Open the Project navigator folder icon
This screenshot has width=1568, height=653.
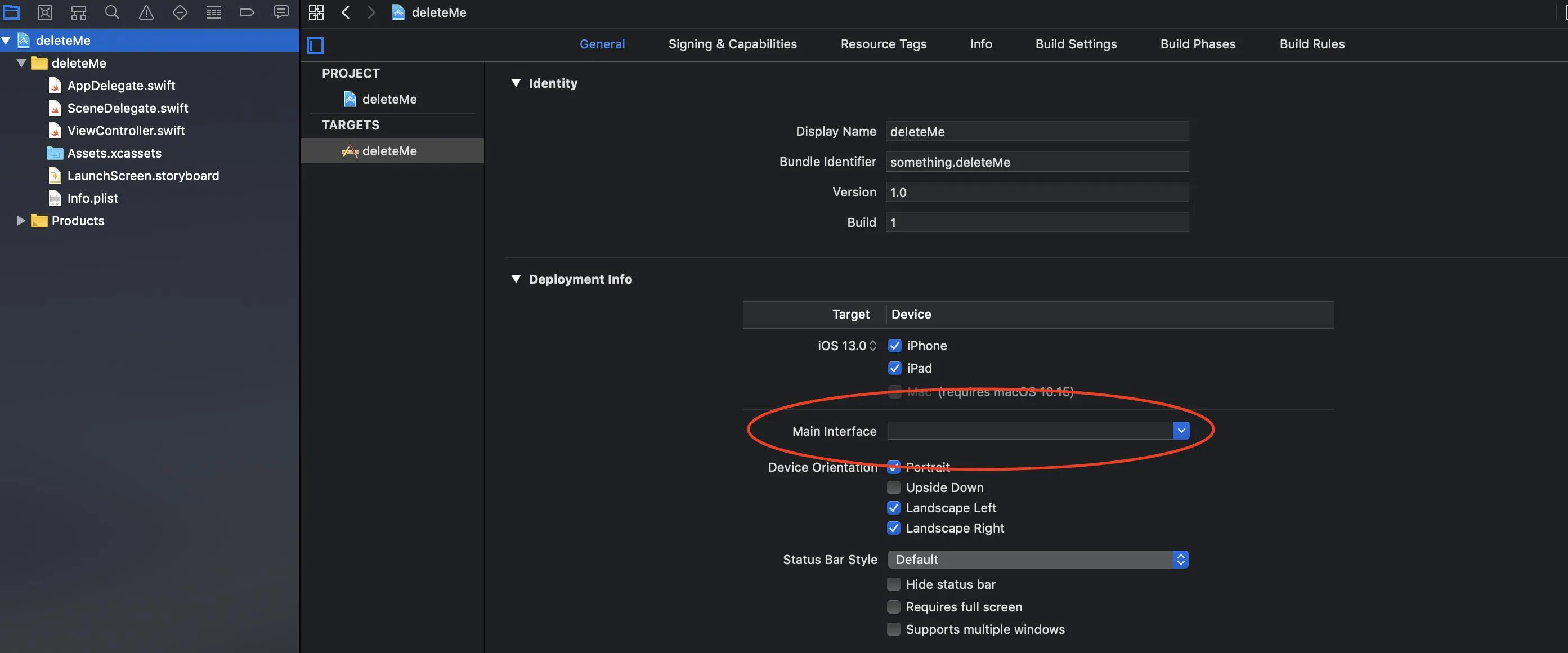[x=12, y=12]
